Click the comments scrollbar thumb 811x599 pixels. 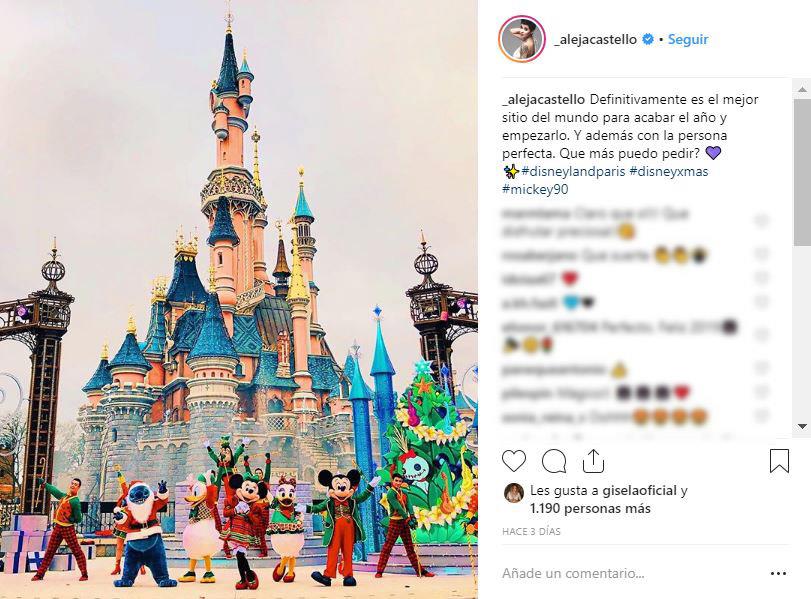coord(802,172)
